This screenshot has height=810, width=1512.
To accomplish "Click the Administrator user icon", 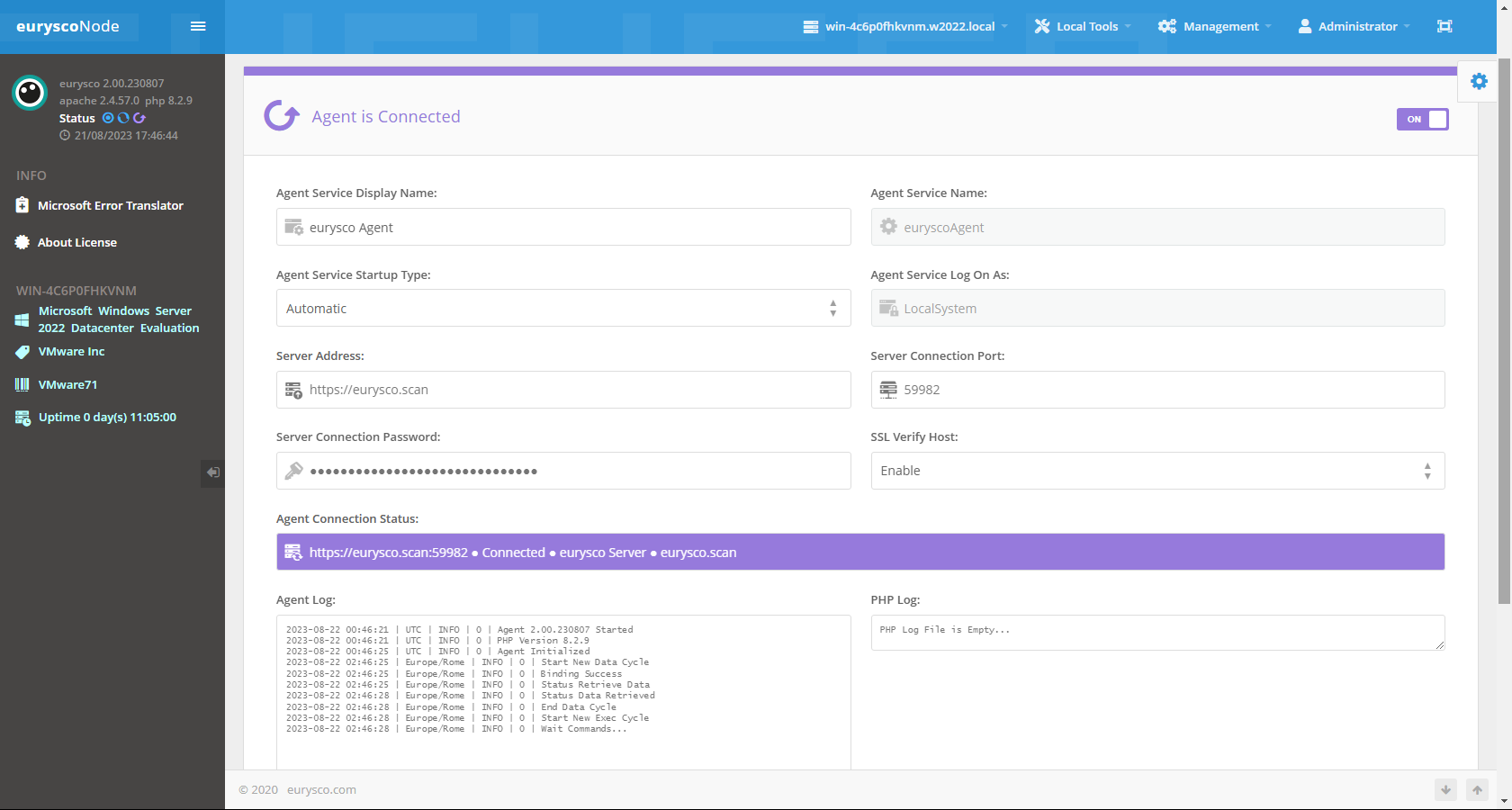I will click(x=1305, y=26).
